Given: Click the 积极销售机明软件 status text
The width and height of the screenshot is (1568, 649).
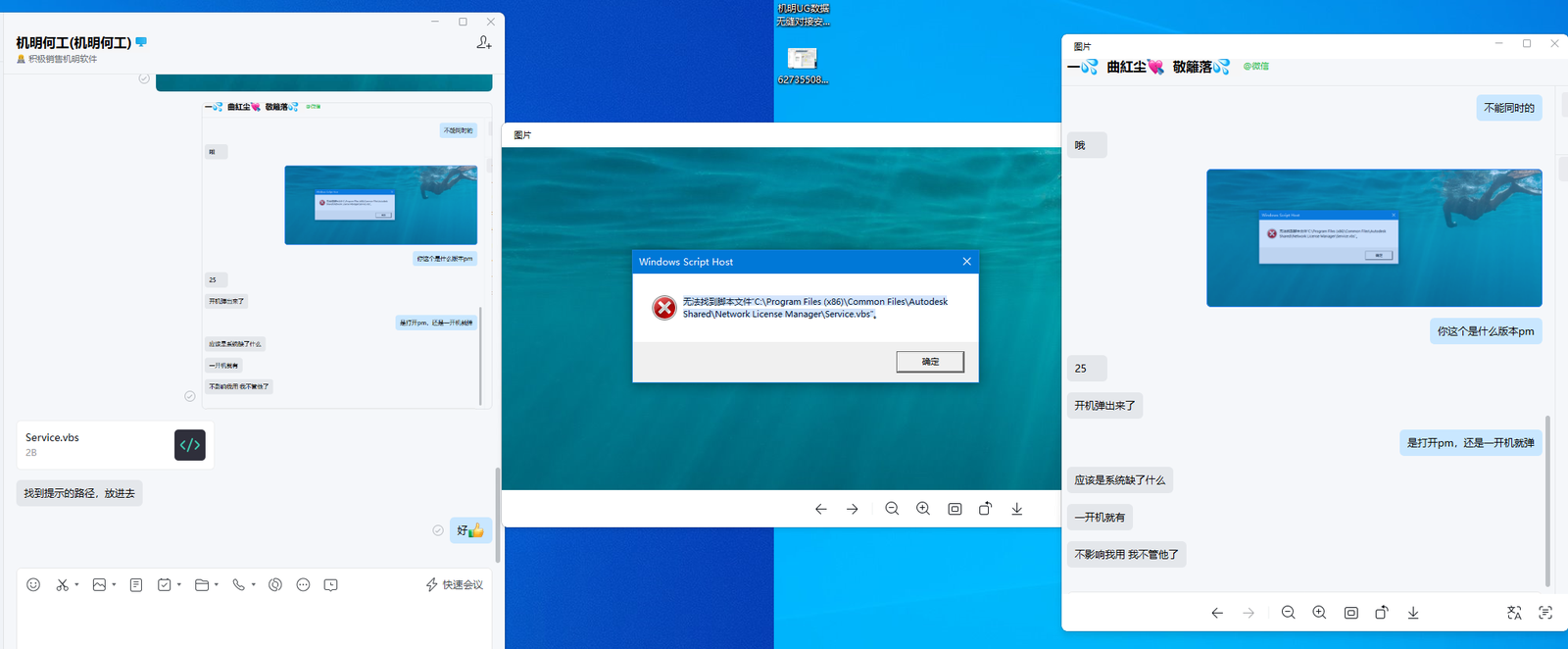Looking at the screenshot, I should [63, 59].
